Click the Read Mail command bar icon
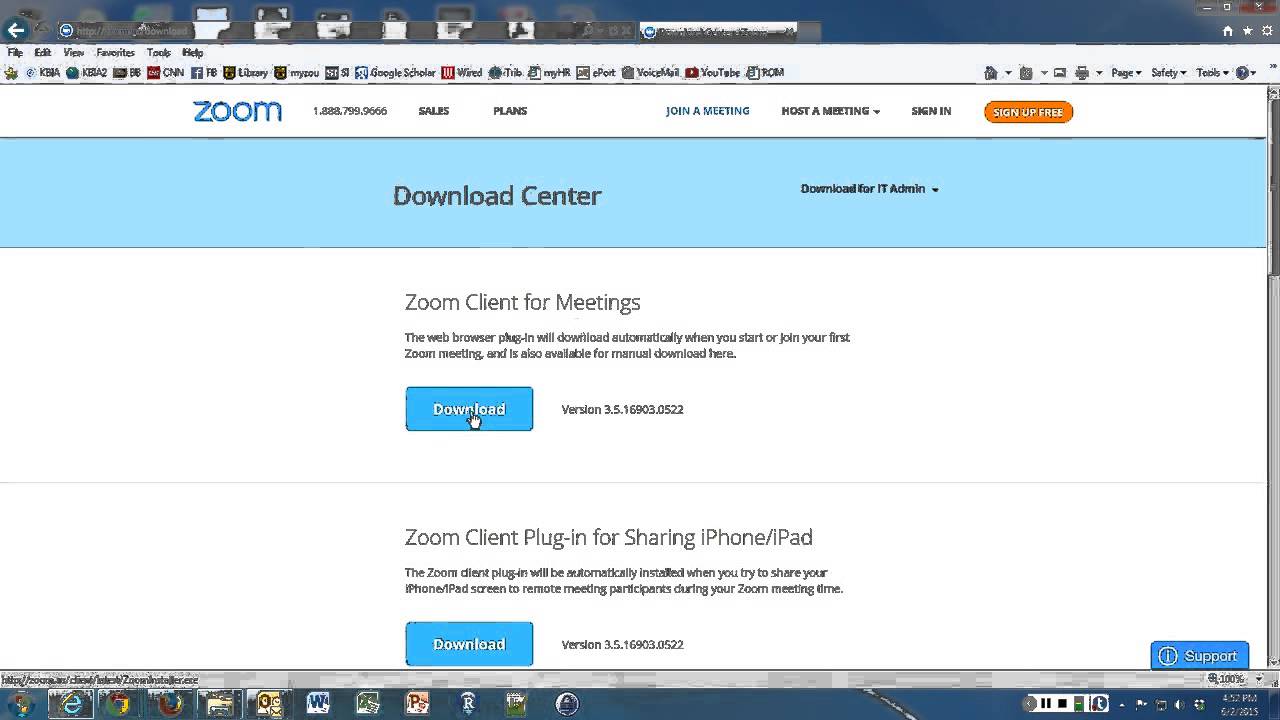 (x=1060, y=73)
